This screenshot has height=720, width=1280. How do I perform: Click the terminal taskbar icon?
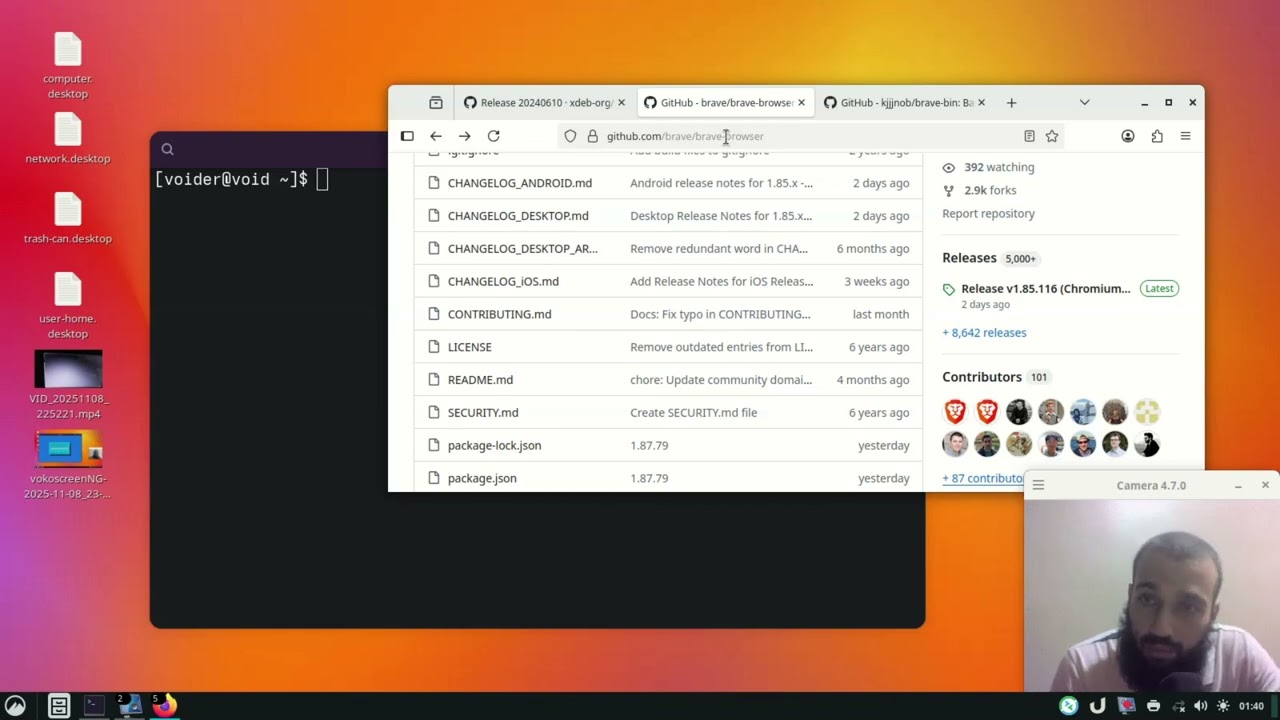pyautogui.click(x=94, y=706)
